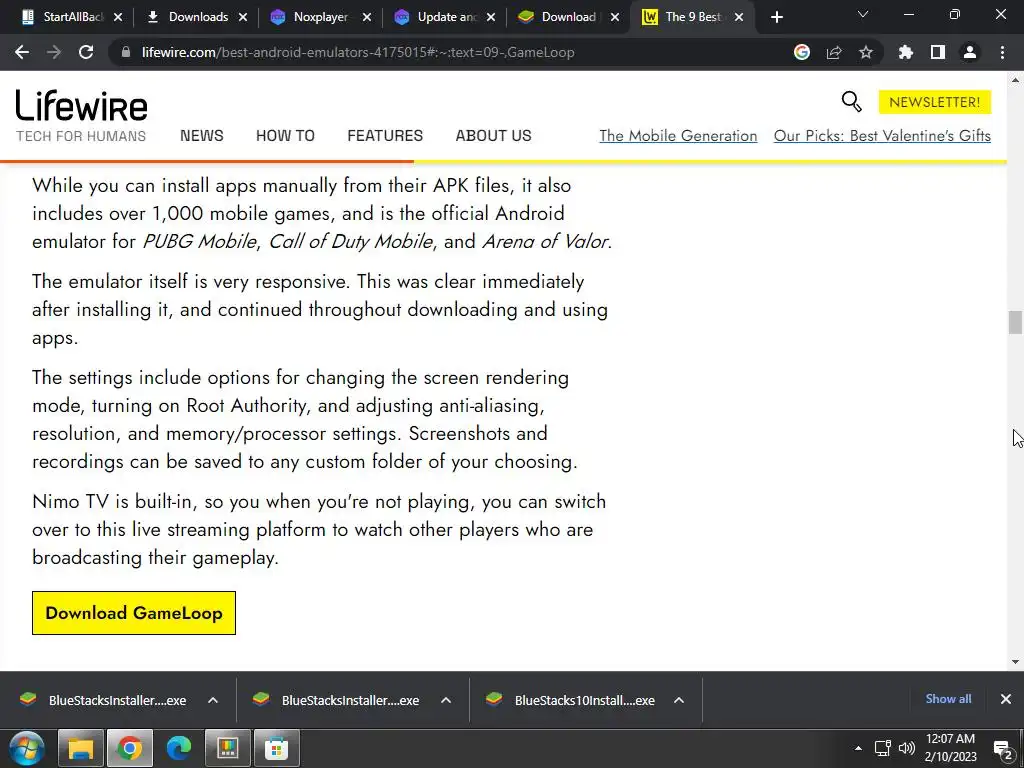The width and height of the screenshot is (1024, 768).
Task: Expand BlueStacks10Install download options
Action: [x=679, y=700]
